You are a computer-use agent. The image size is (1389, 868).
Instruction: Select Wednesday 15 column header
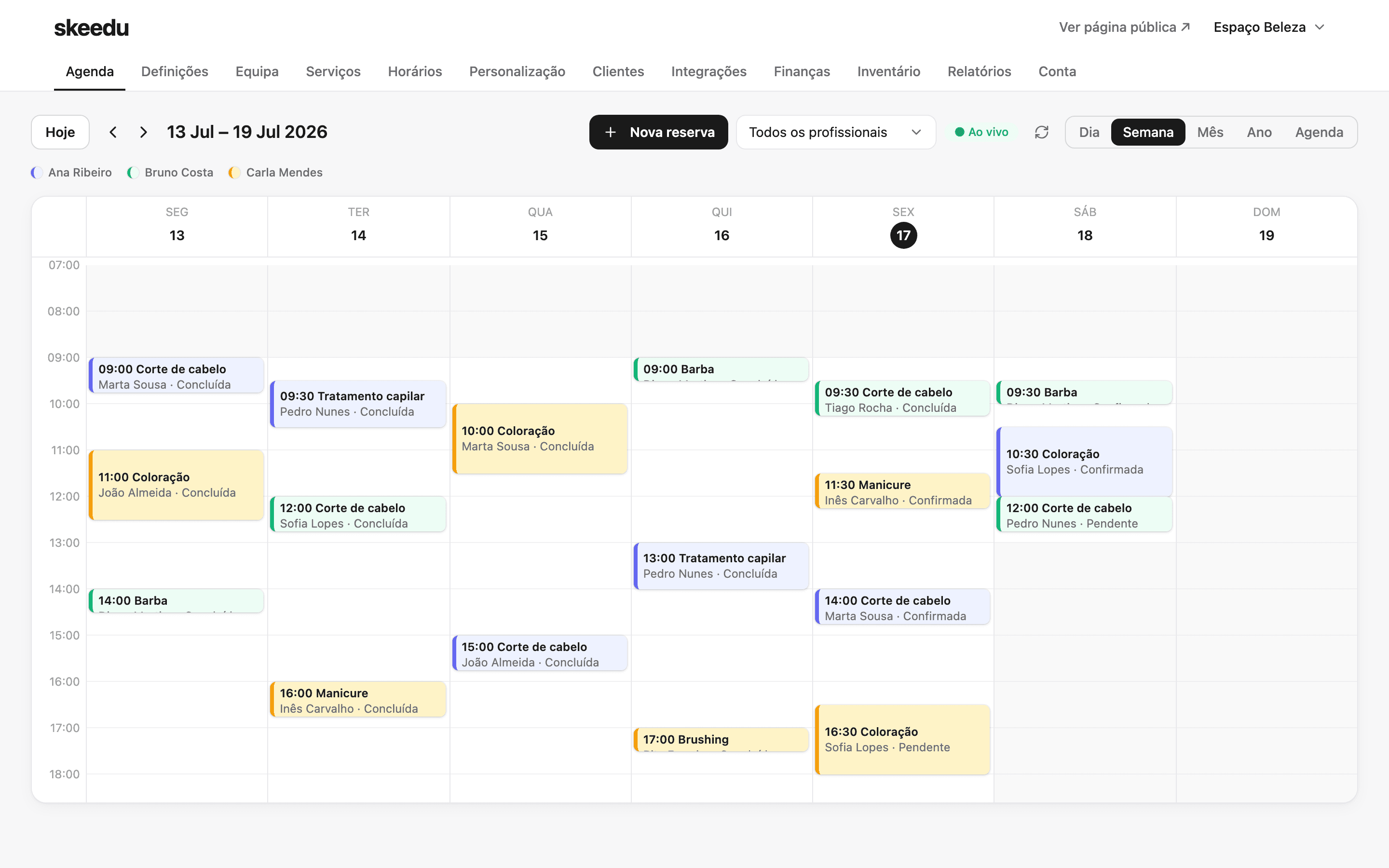tap(540, 226)
